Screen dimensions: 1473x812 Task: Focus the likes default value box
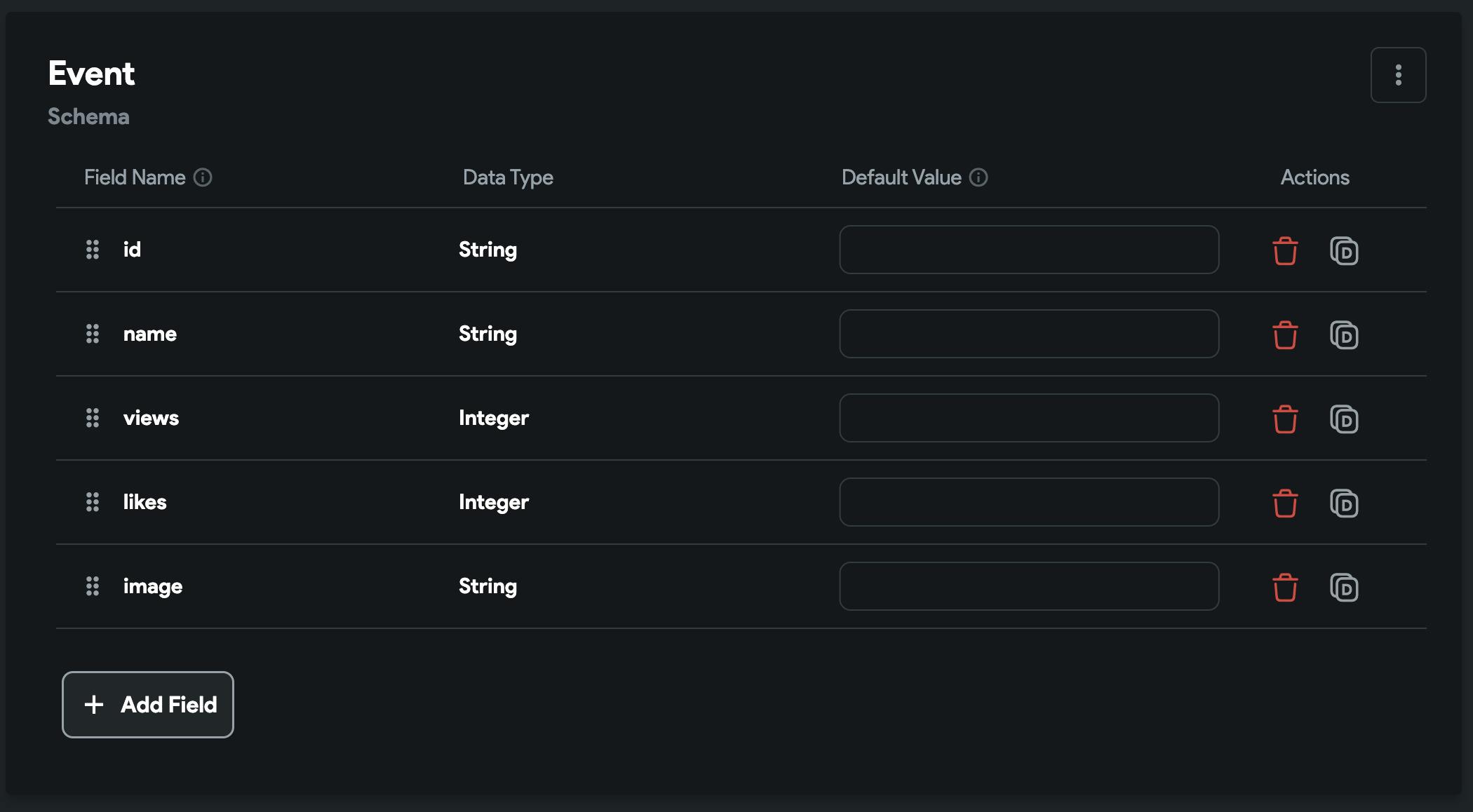click(x=1029, y=502)
